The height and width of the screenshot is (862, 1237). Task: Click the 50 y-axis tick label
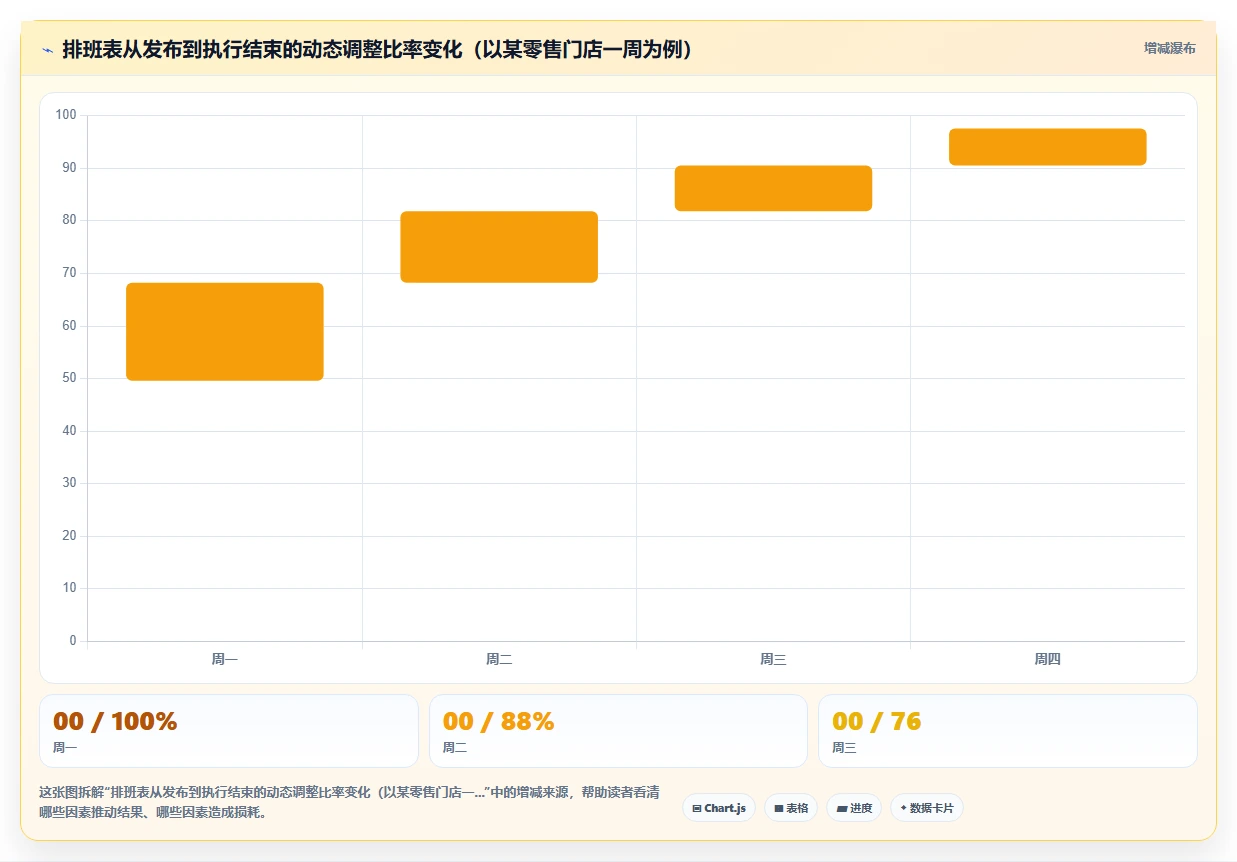point(69,378)
